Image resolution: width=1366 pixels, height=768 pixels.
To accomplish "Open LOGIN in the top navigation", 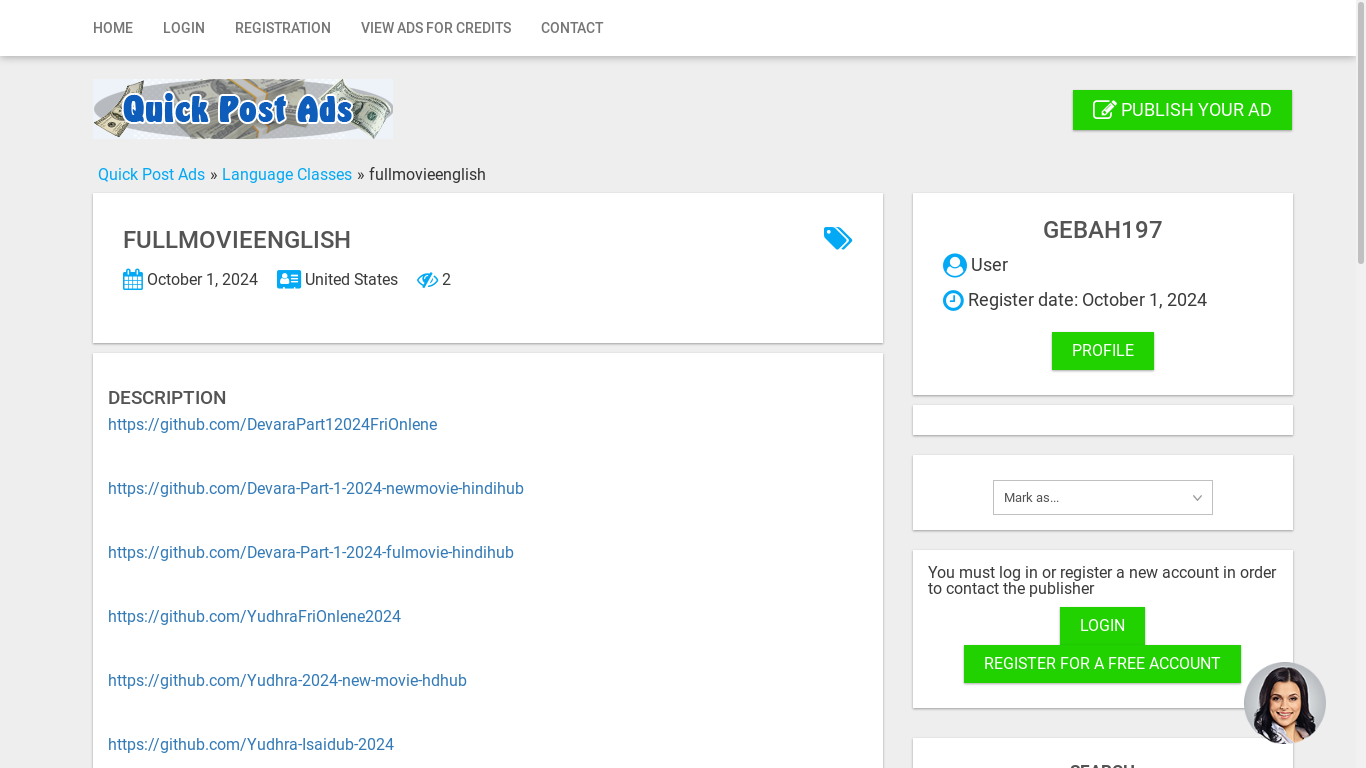I will coord(184,28).
